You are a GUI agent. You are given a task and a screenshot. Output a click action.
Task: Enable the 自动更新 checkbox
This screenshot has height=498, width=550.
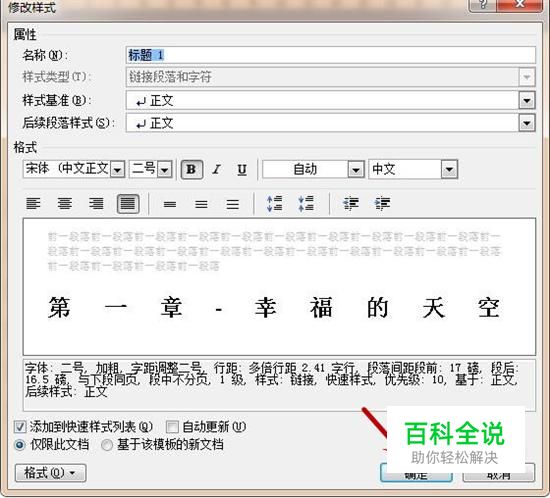172,427
